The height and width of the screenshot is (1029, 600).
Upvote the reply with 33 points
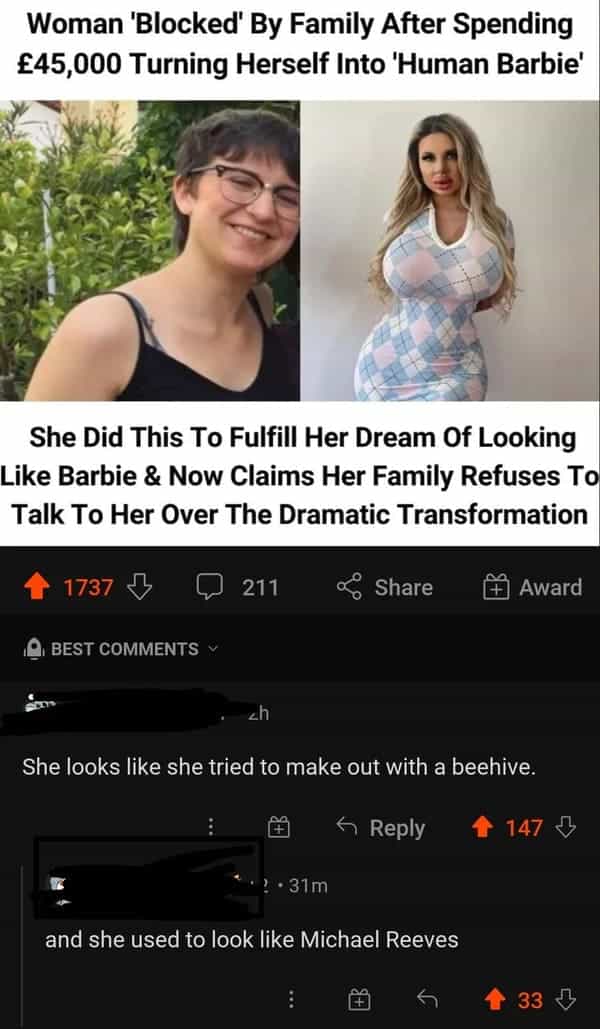click(495, 999)
